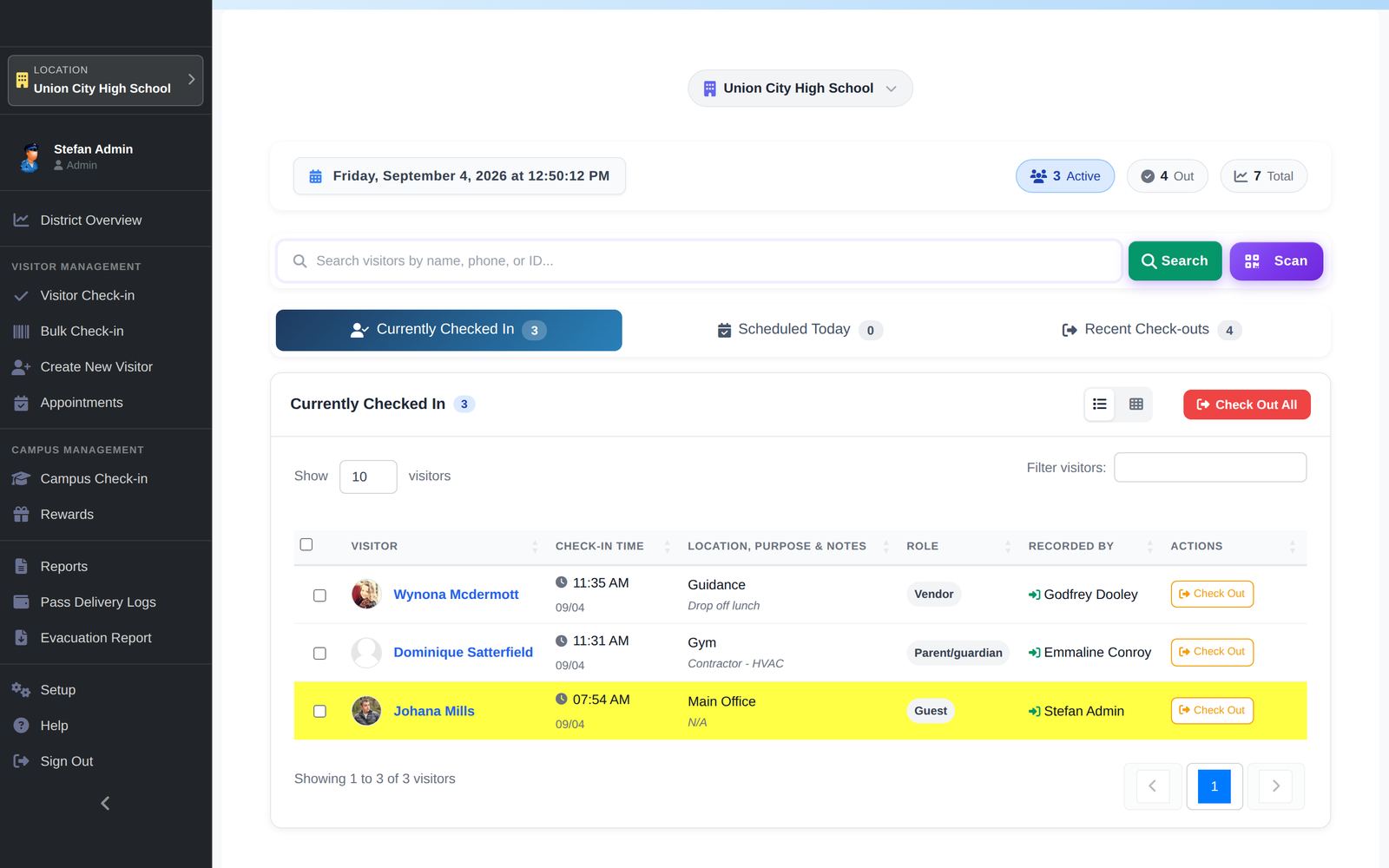The height and width of the screenshot is (868, 1389).
Task: Click the red Check Out All button
Action: (x=1247, y=404)
